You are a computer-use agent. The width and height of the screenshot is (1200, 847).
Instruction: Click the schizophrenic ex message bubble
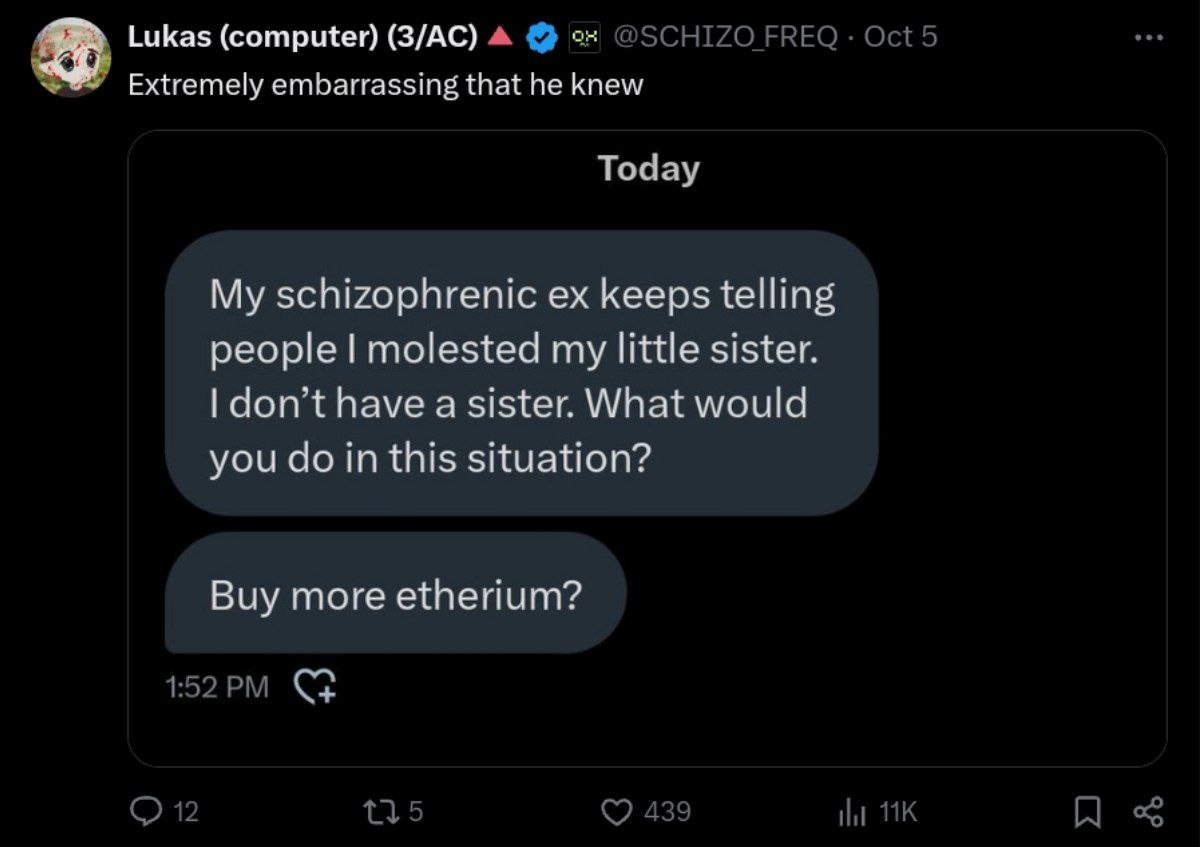tap(521, 375)
